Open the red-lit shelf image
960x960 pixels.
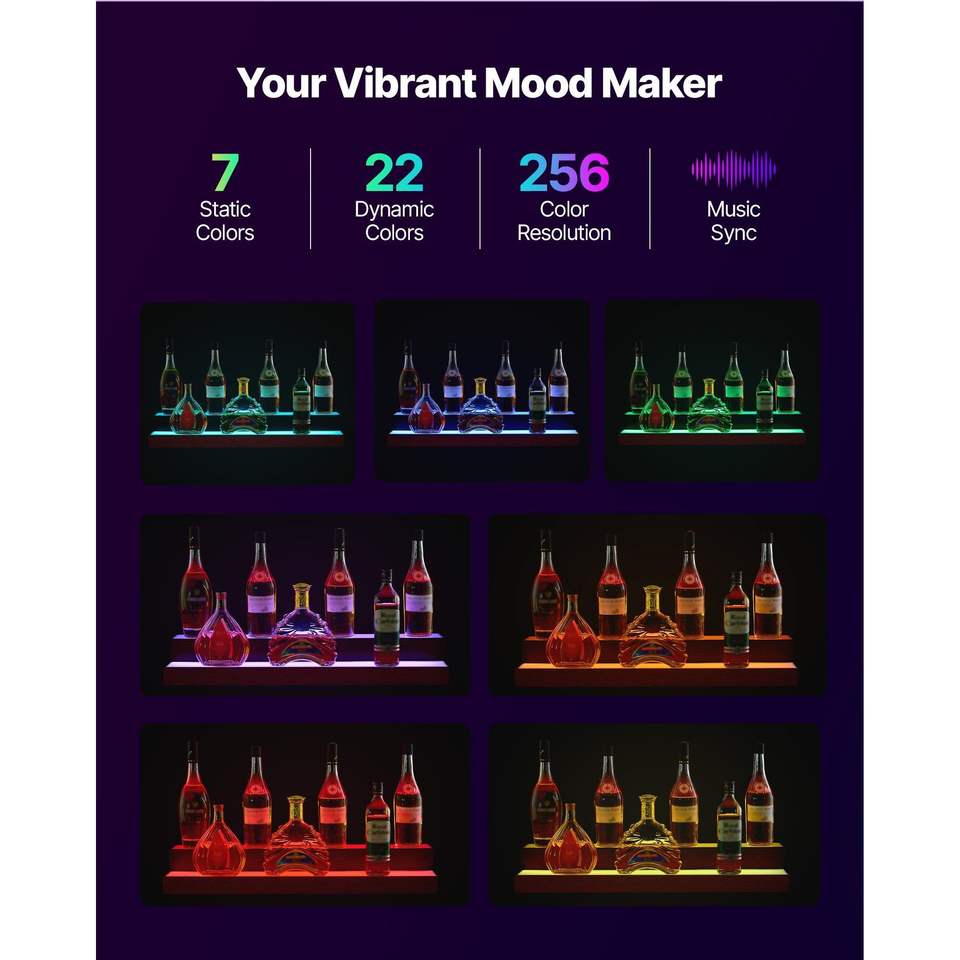pyautogui.click(x=305, y=814)
